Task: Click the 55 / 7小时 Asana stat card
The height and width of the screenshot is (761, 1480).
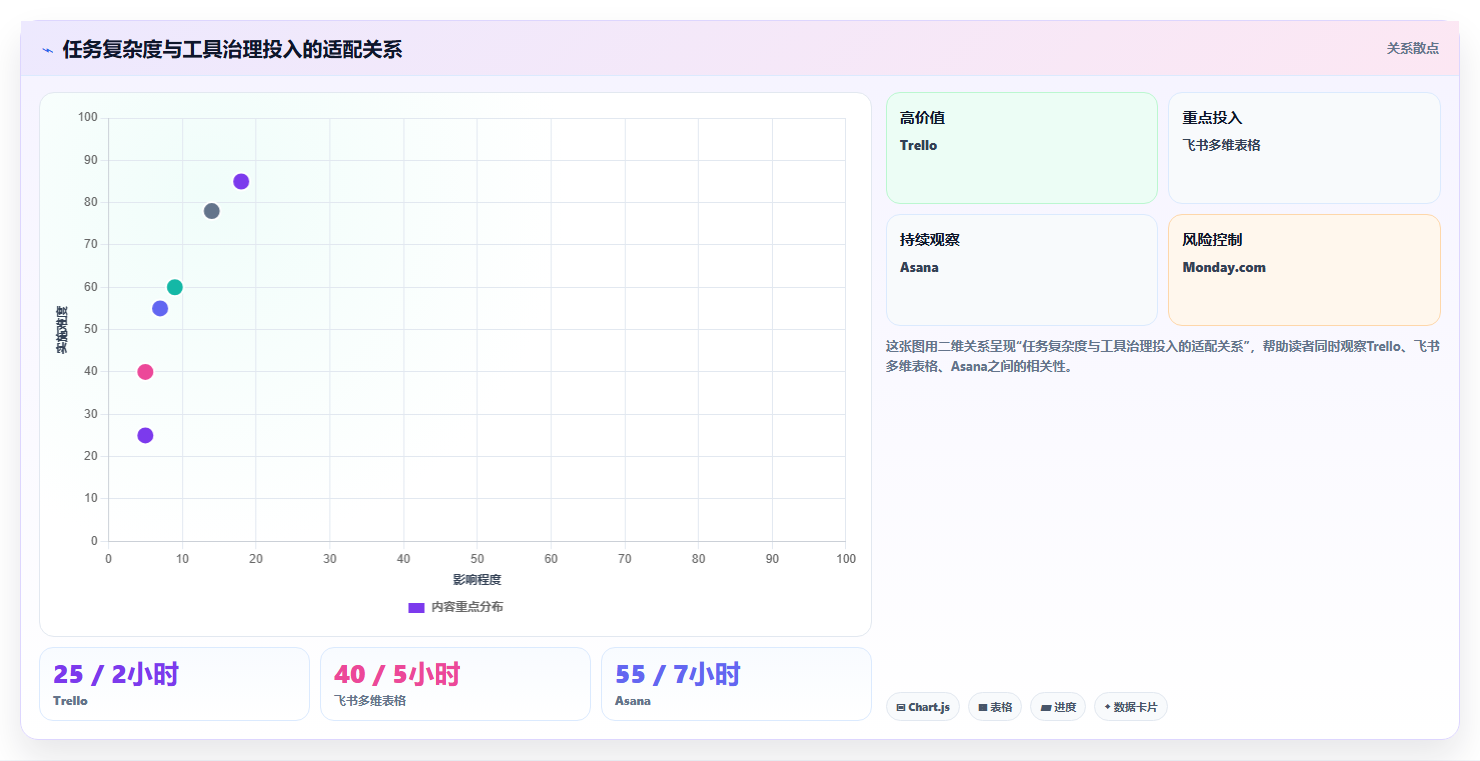Action: pyautogui.click(x=736, y=684)
